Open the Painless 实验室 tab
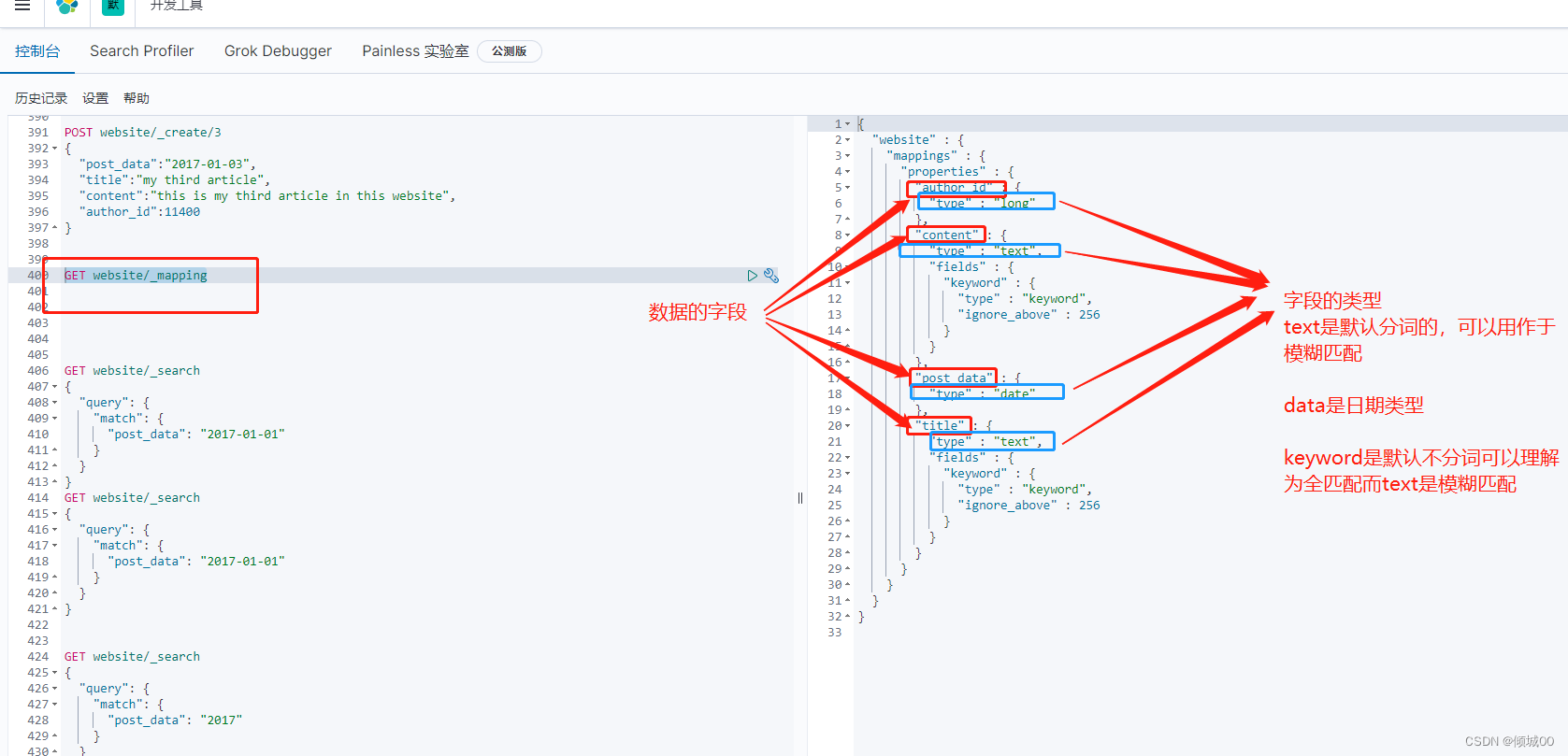This screenshot has width=1568, height=756. coord(415,51)
